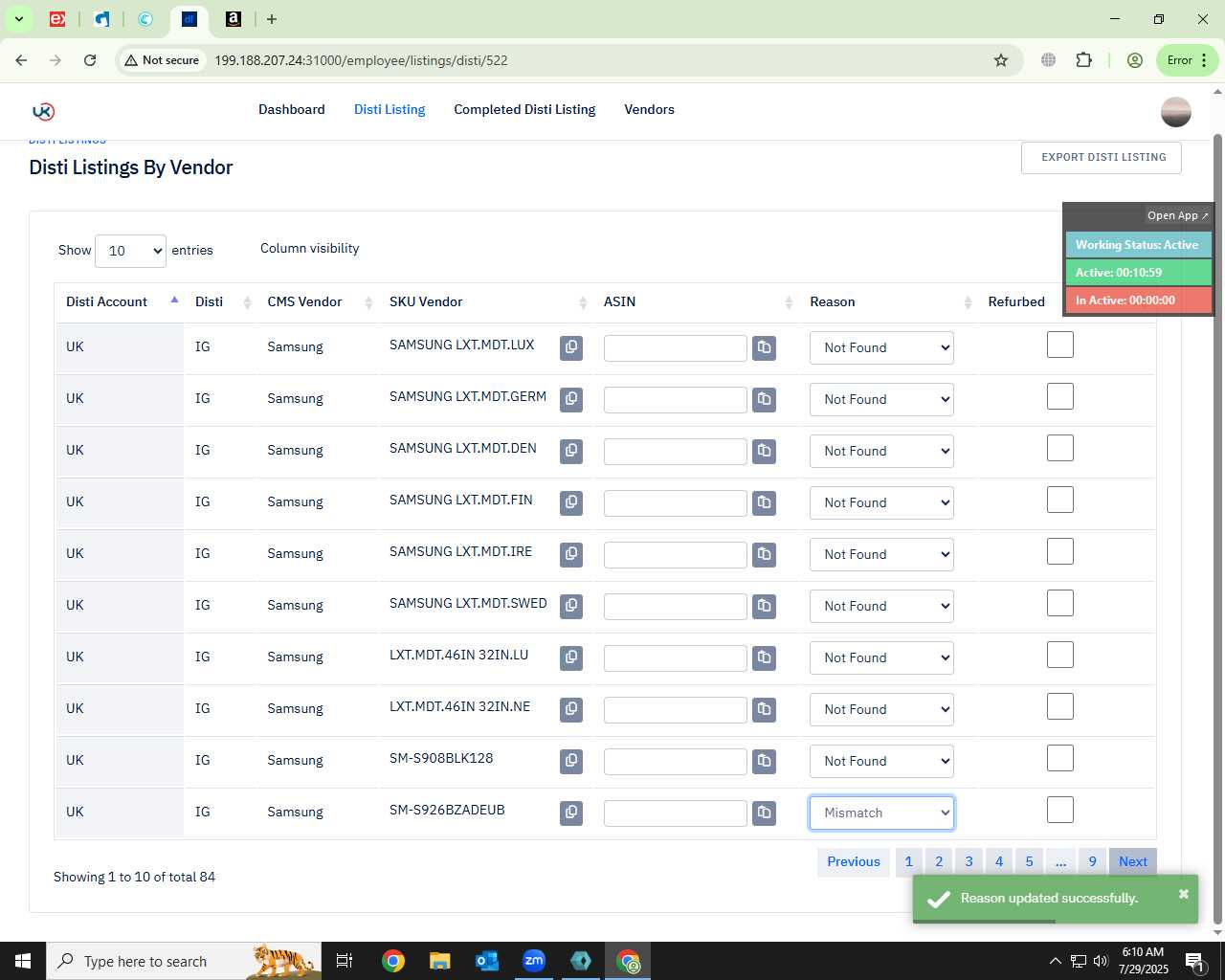
Task: Copy SKU SAMSUNG LXT.MDT.FIN
Action: pyautogui.click(x=571, y=502)
